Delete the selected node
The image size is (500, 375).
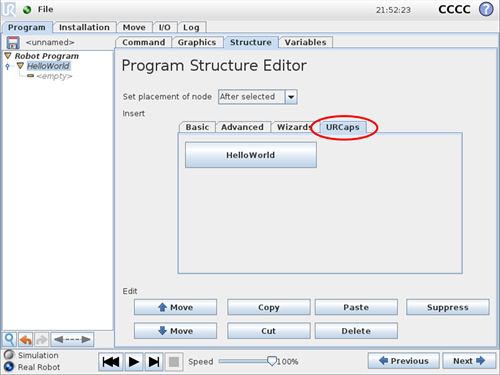(356, 331)
